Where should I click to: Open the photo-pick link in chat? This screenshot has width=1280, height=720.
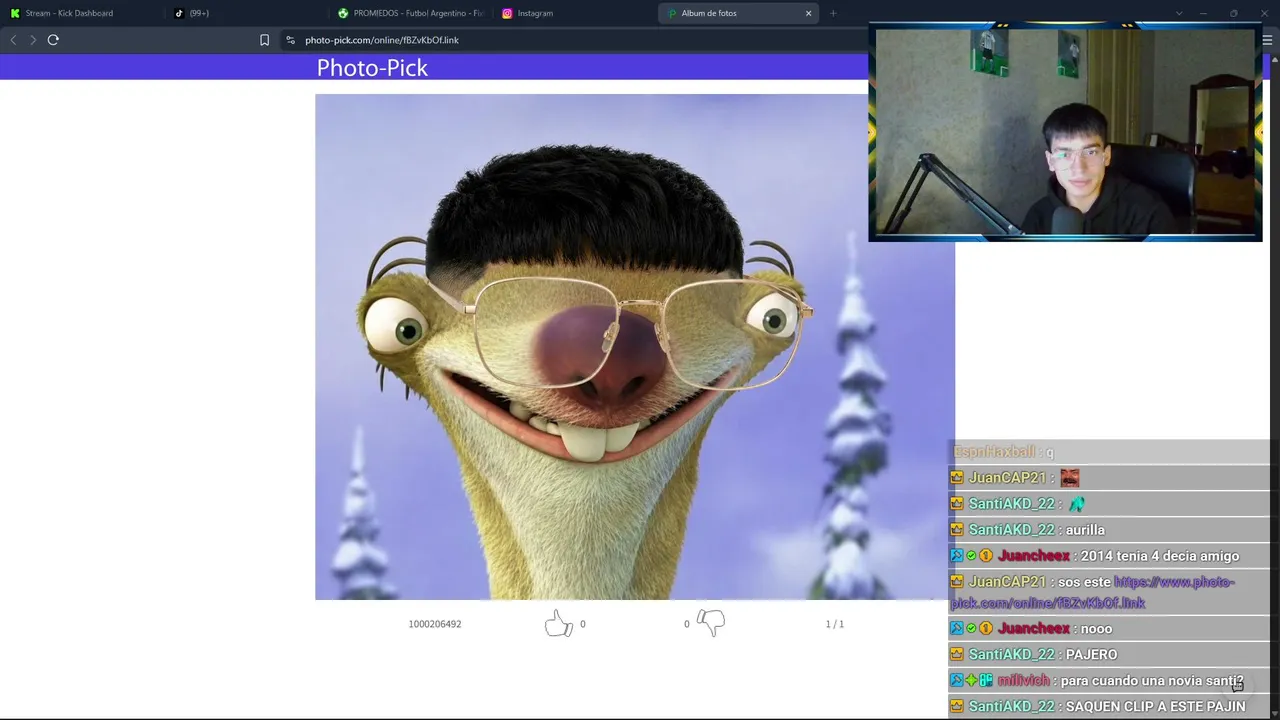(x=1092, y=593)
